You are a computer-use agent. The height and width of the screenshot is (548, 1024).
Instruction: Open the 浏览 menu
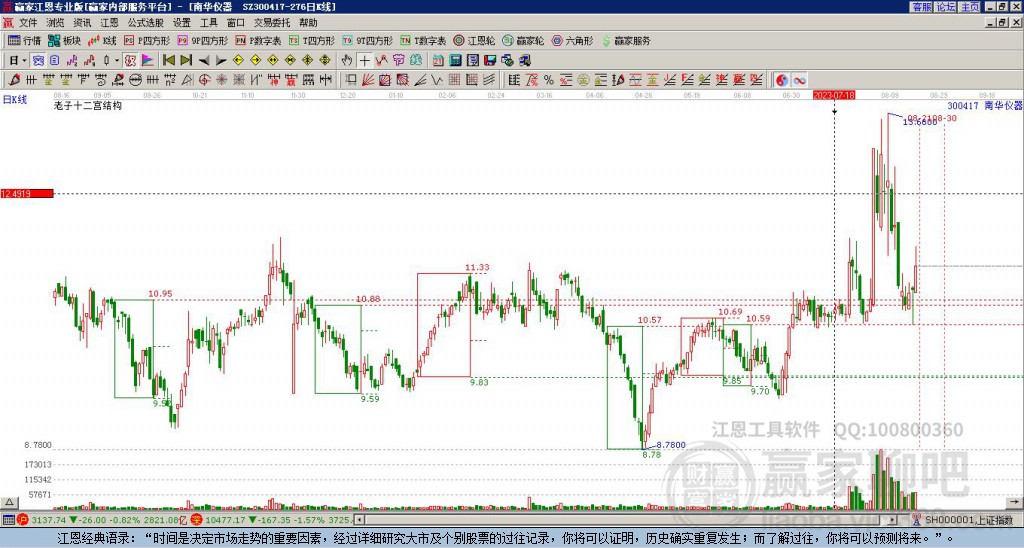[56, 23]
